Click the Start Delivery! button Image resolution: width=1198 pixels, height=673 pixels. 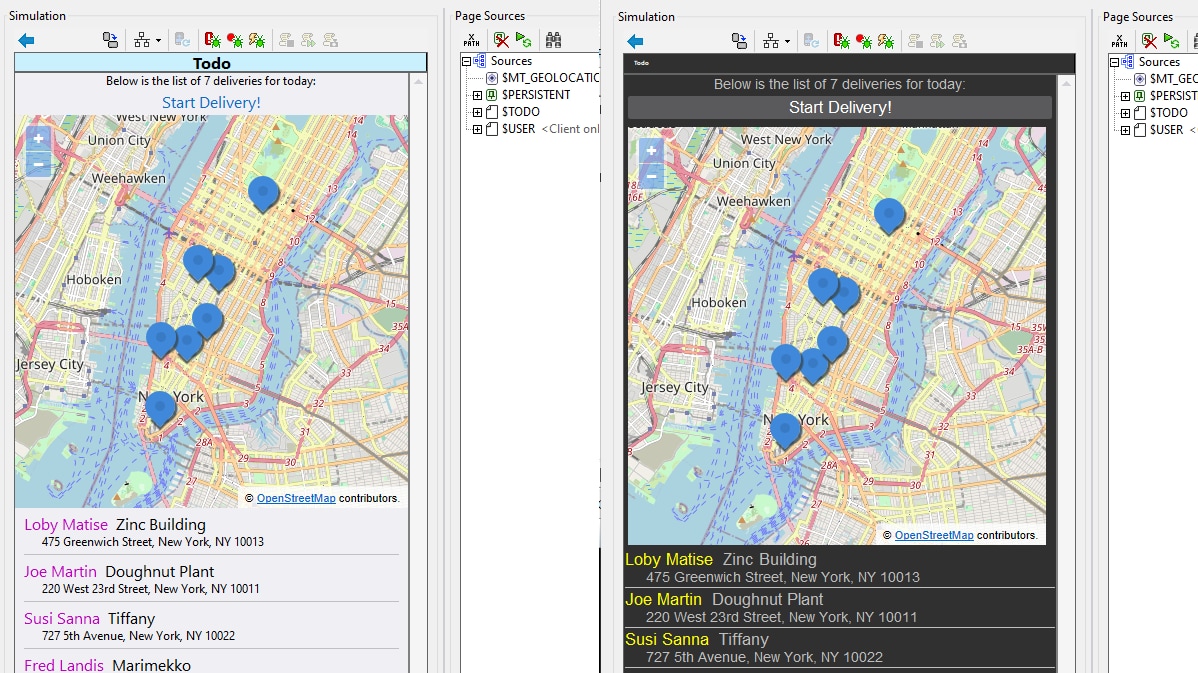point(840,107)
